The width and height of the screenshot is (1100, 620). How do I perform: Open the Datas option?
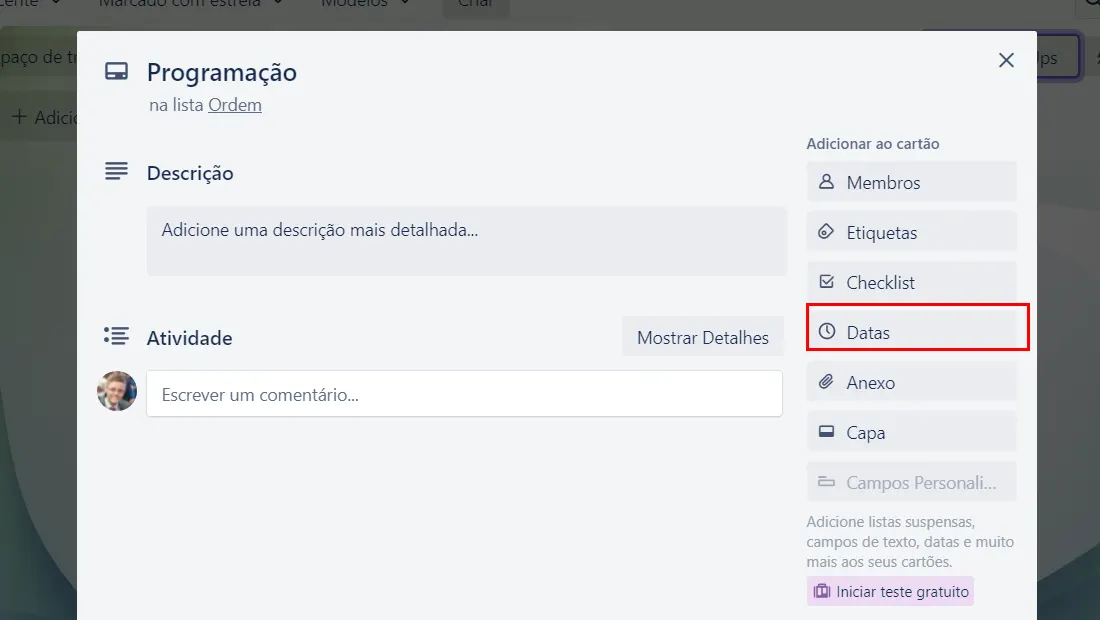911,332
